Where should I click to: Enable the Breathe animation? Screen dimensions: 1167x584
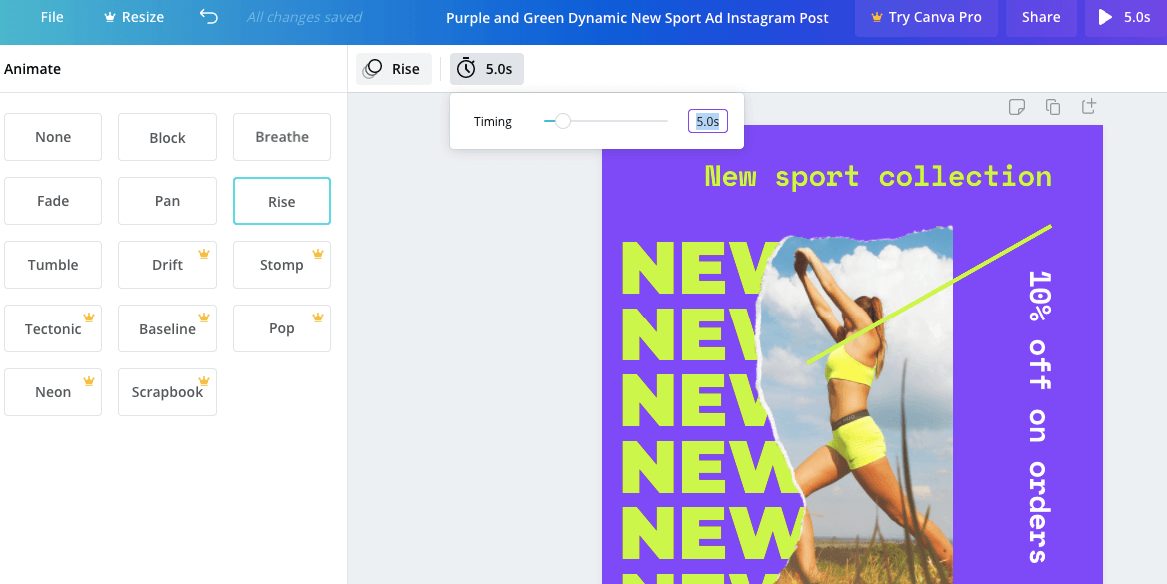281,136
